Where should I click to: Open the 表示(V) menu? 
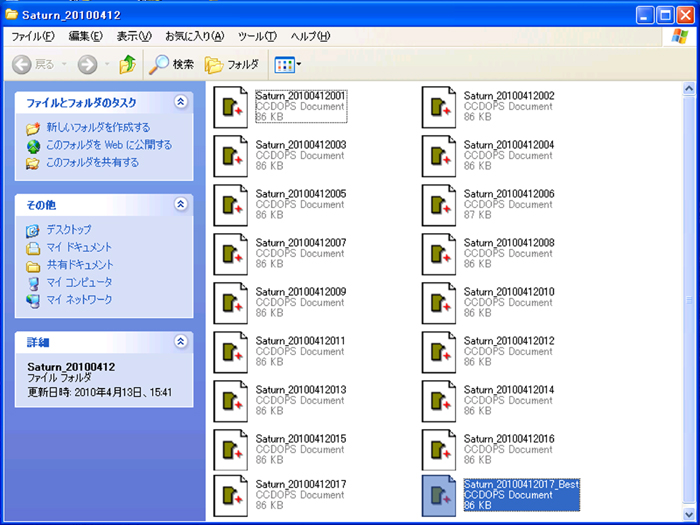(134, 36)
